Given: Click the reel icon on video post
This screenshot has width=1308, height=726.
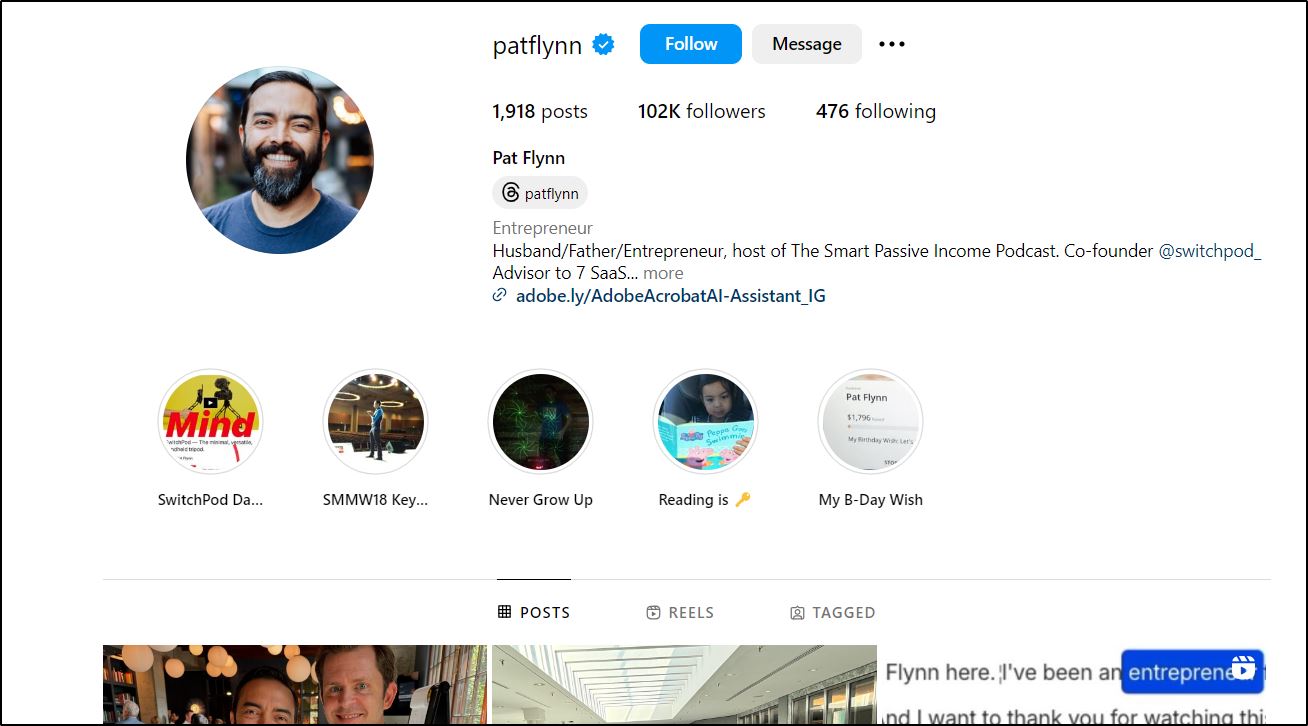Looking at the screenshot, I should (1243, 668).
